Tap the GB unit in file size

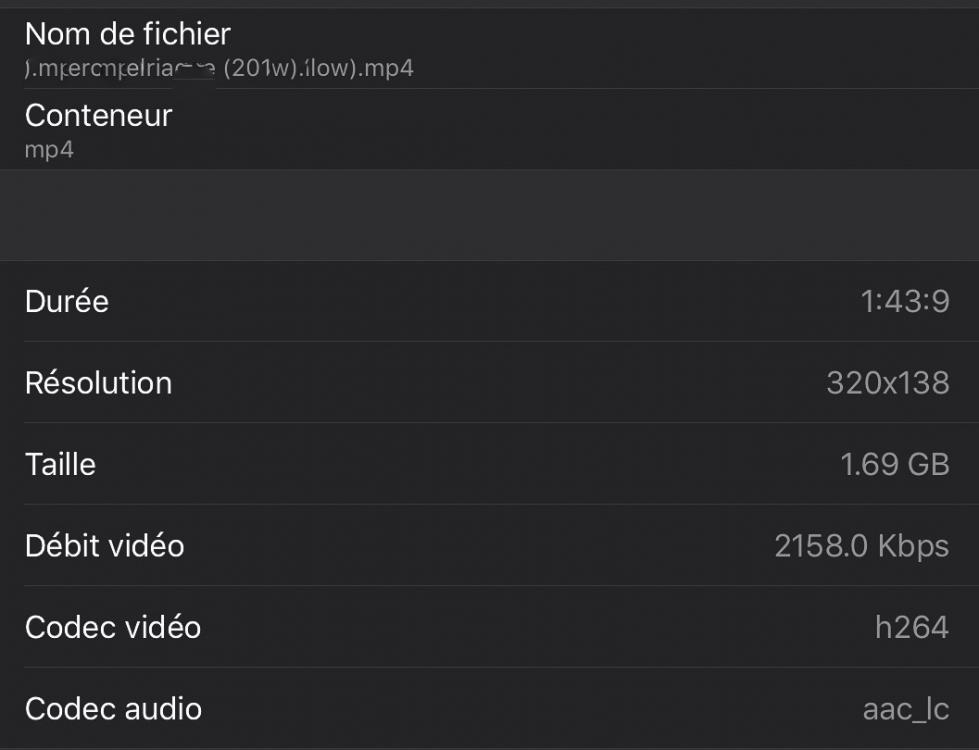(928, 464)
